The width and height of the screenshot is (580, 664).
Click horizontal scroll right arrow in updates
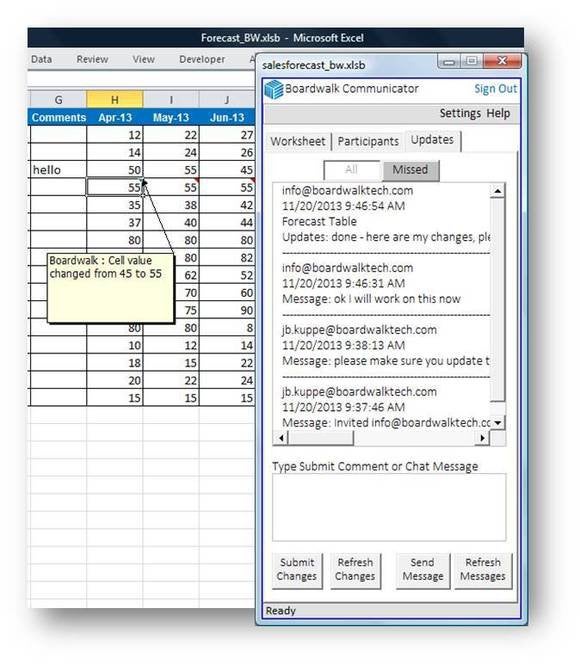click(482, 438)
